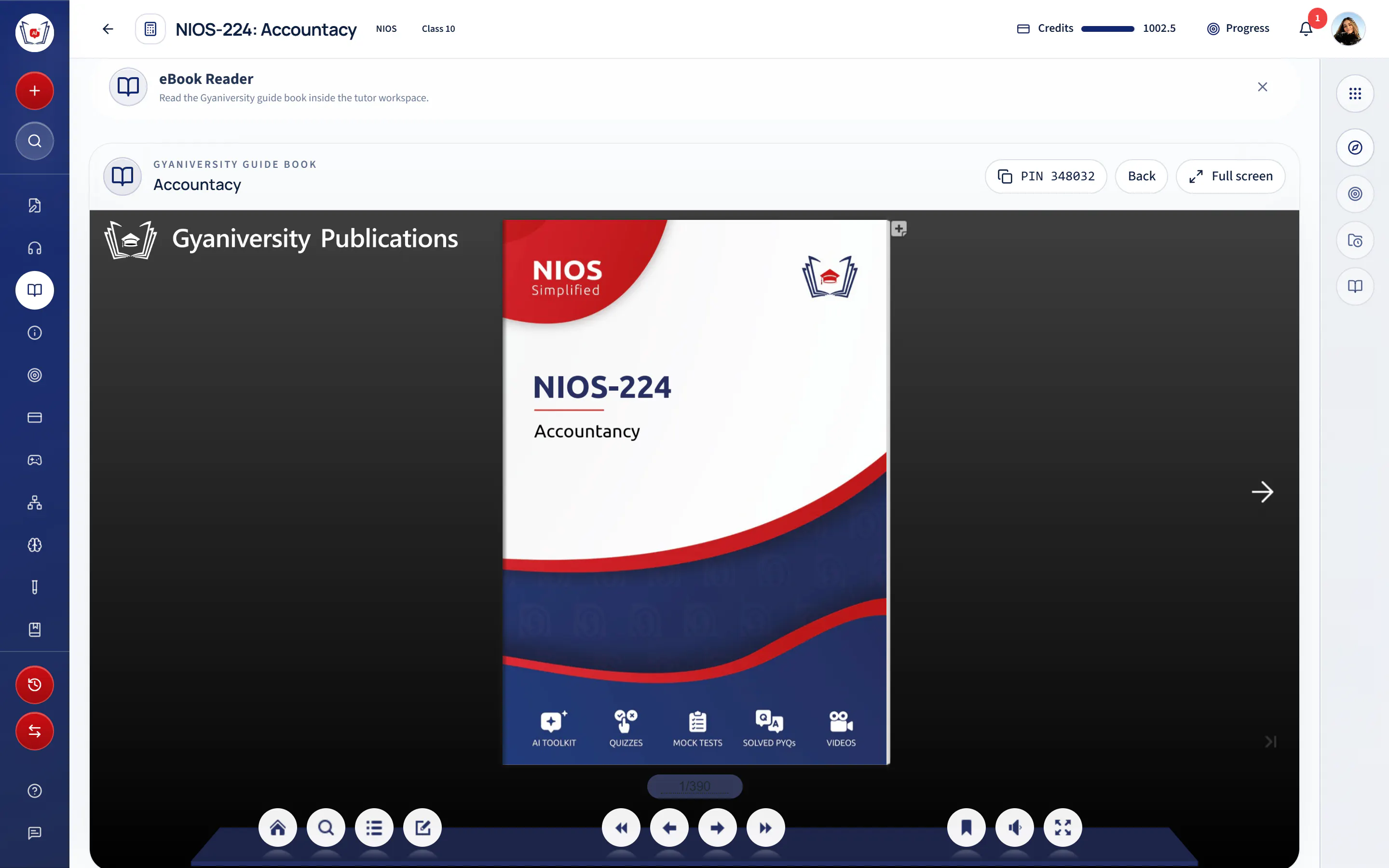Open the brain icon in sidebar
1389x868 pixels.
click(x=34, y=545)
